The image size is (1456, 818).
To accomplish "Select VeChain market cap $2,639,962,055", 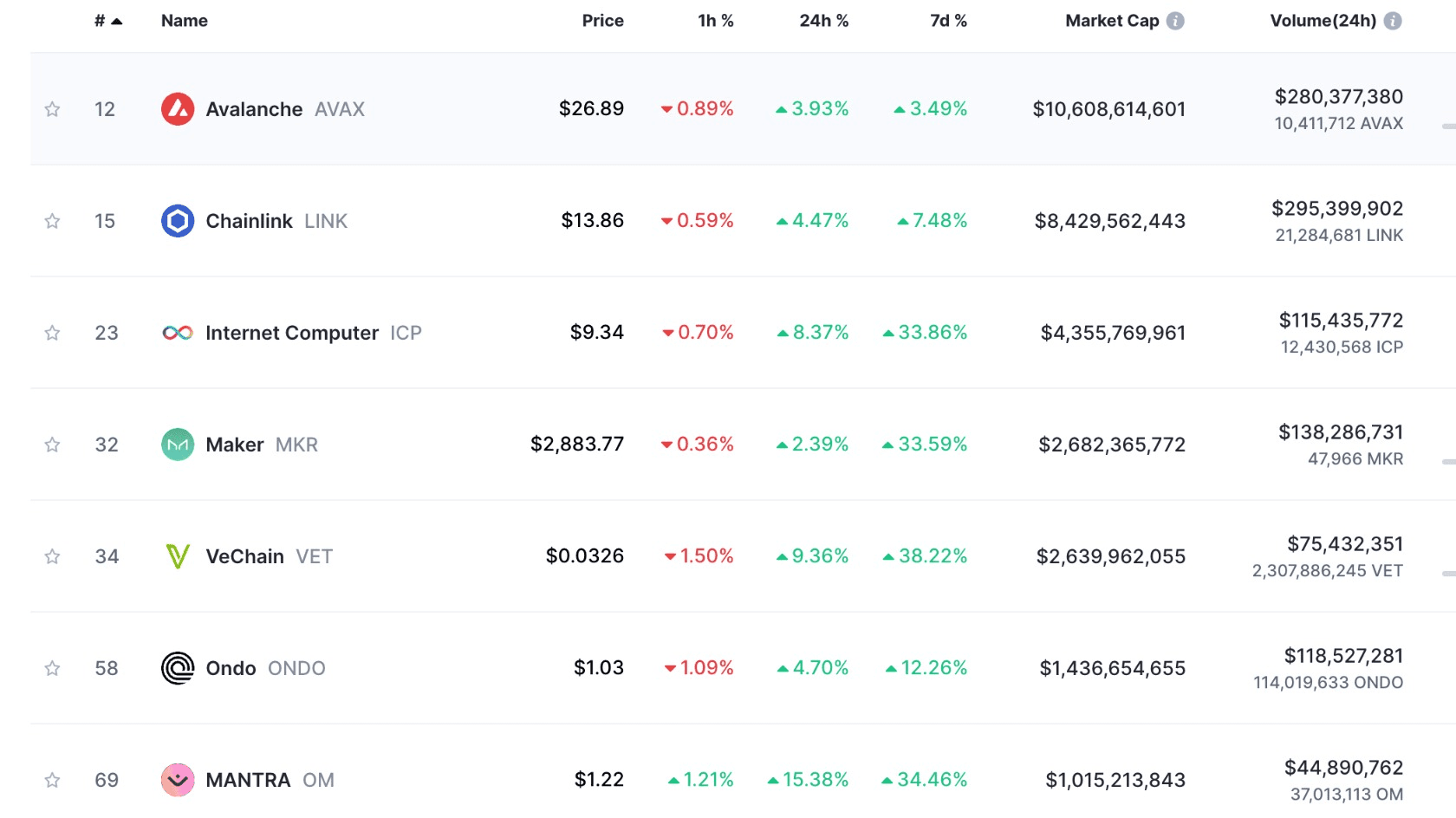I will click(1111, 556).
